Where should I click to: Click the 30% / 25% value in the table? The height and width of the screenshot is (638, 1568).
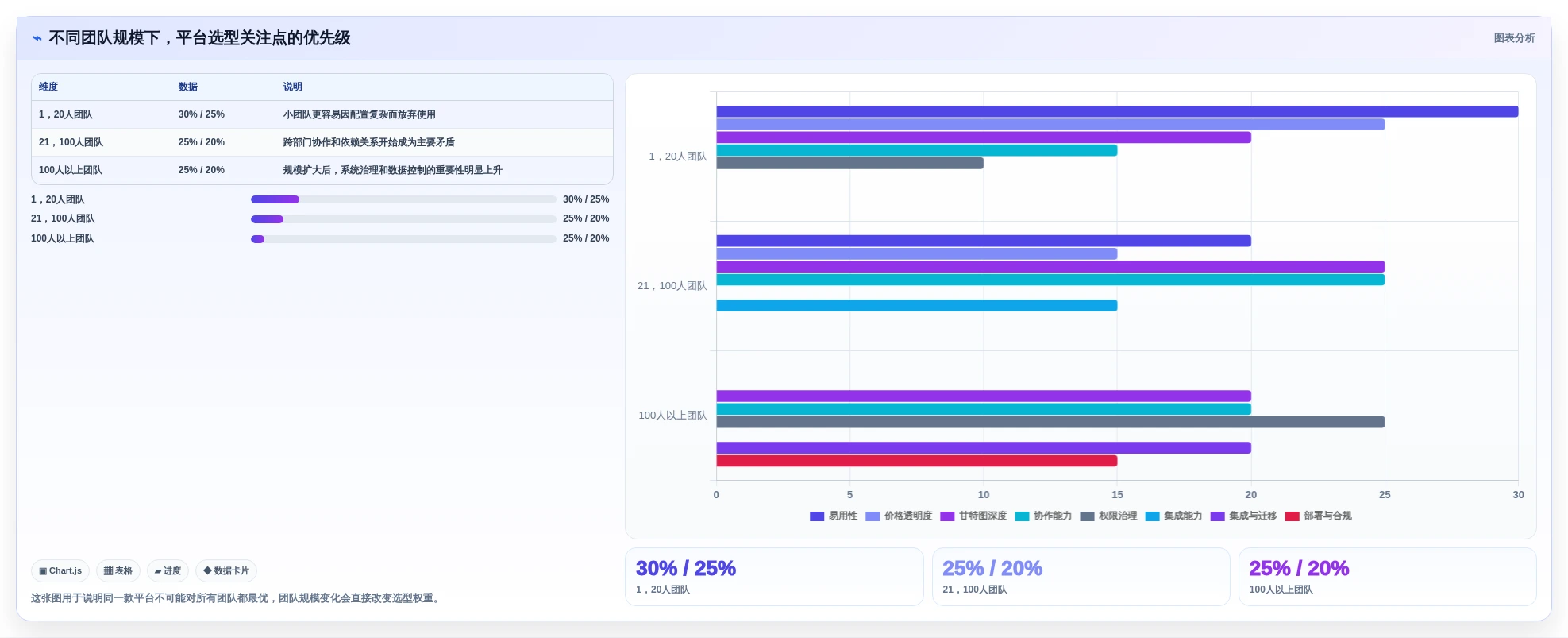point(202,114)
